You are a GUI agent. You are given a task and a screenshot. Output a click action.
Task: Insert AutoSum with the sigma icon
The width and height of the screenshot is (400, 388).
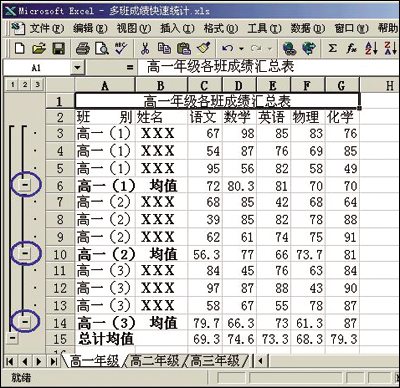coord(332,49)
